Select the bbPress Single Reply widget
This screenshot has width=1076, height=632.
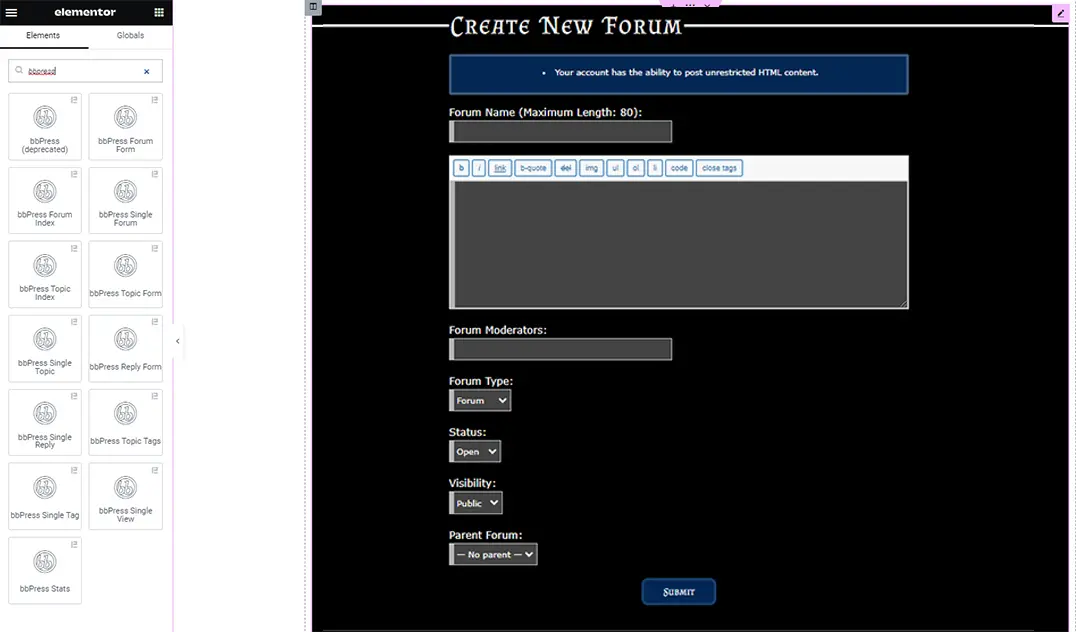pos(45,422)
